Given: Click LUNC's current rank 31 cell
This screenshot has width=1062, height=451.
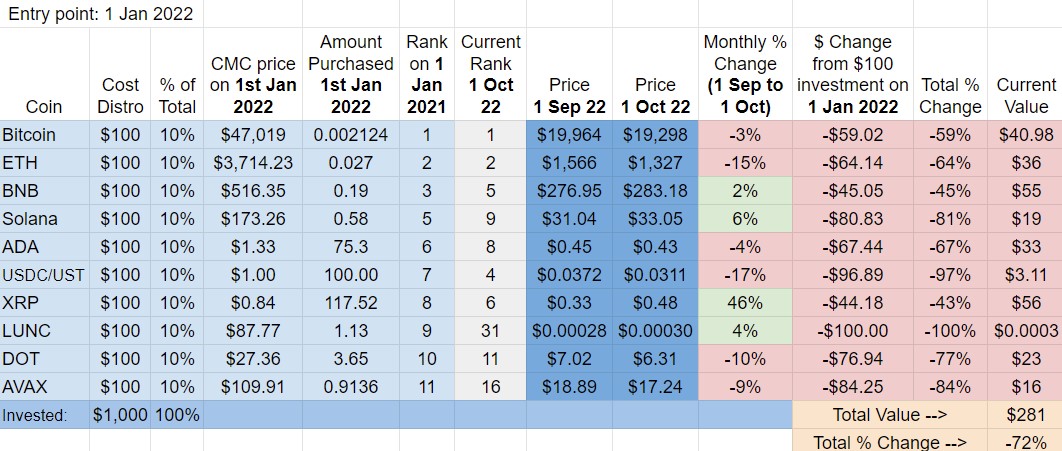Looking at the screenshot, I should click(x=490, y=331).
